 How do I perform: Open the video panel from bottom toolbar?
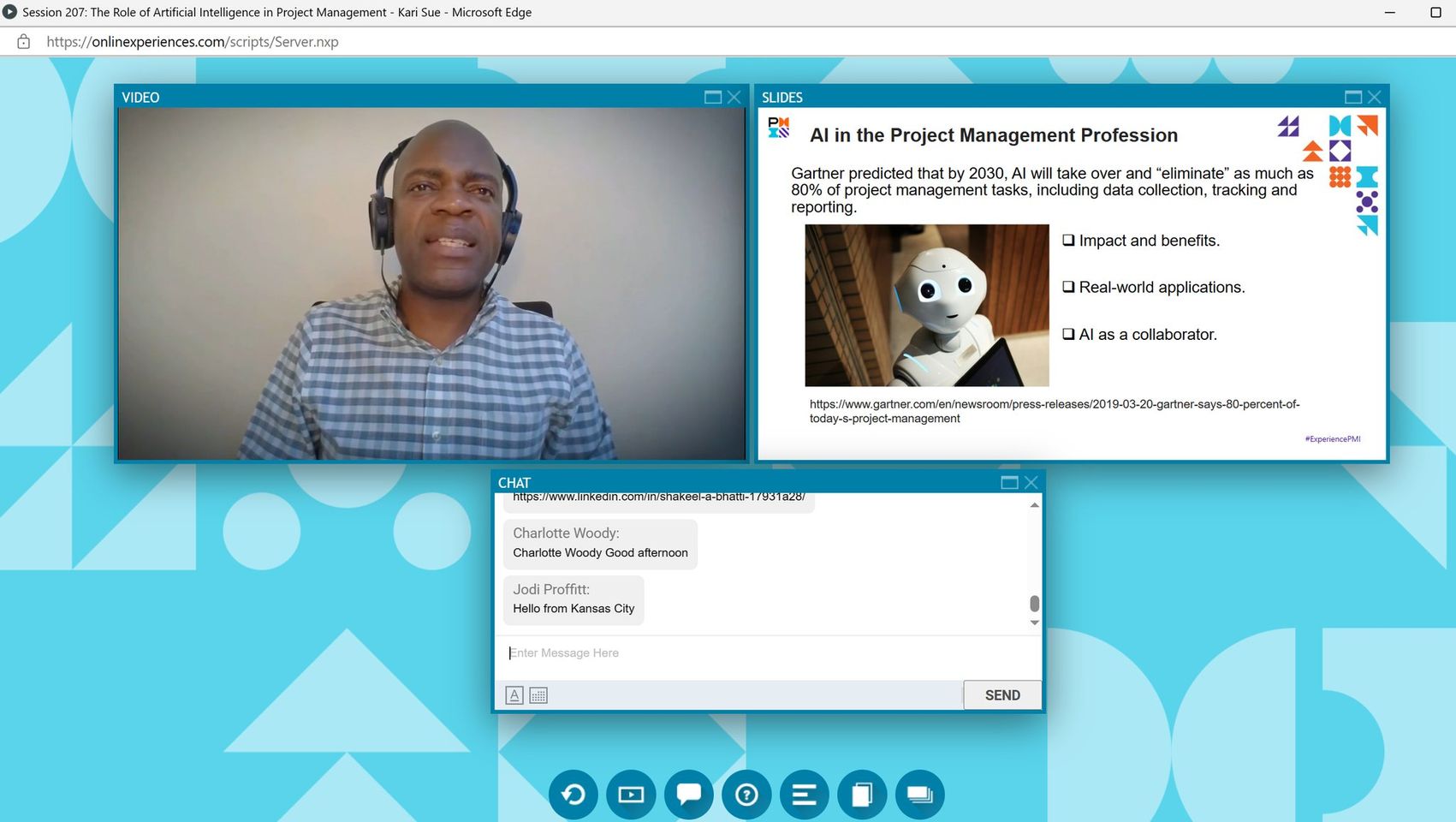click(x=631, y=795)
